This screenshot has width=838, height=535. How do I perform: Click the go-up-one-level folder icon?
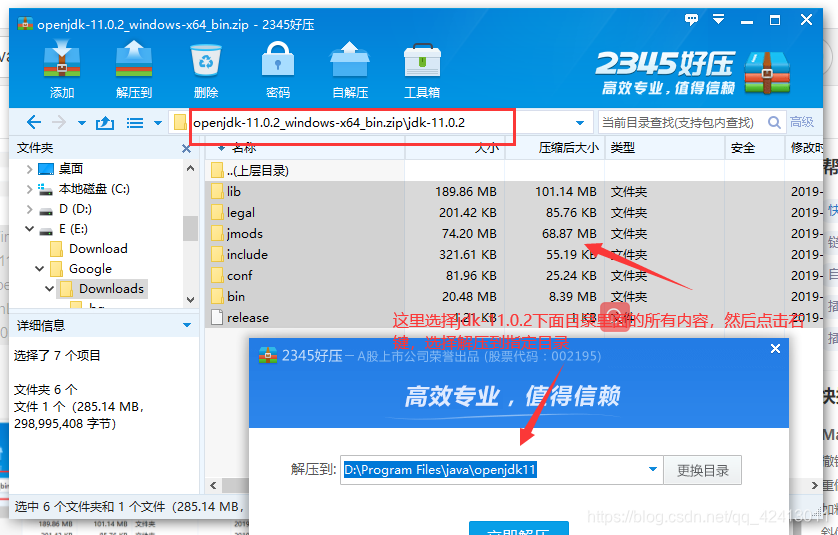[105, 123]
